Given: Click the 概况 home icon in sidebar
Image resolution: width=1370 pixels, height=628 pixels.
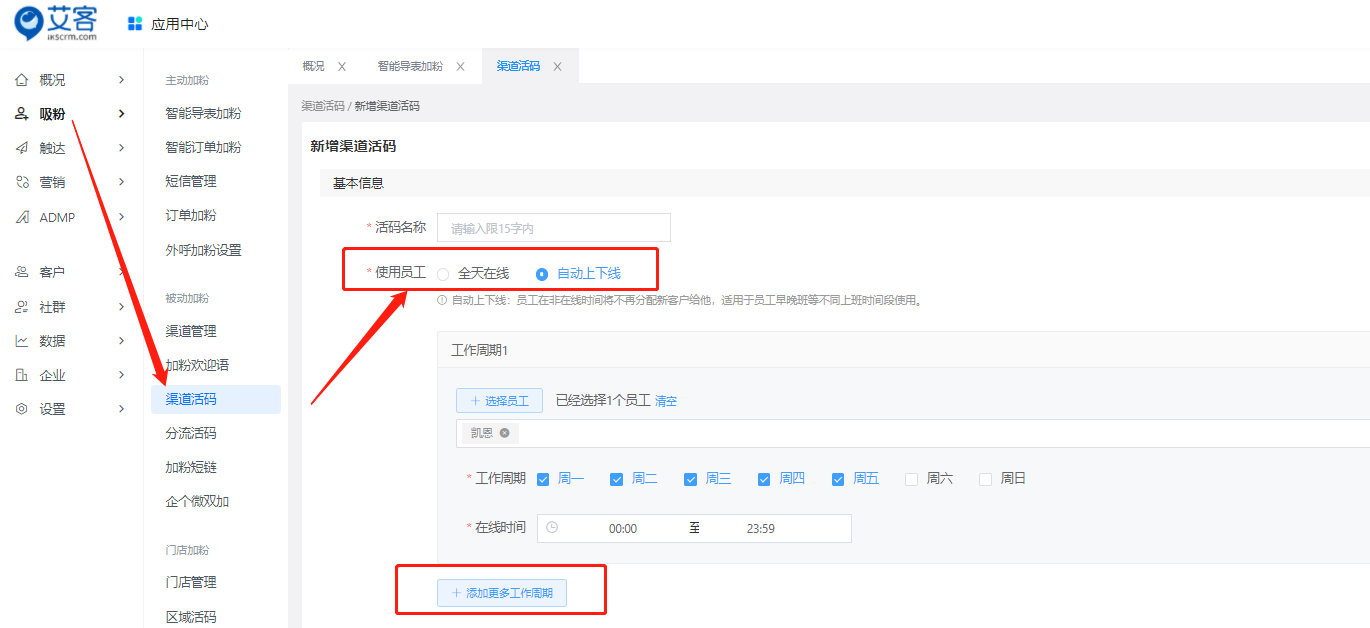Looking at the screenshot, I should (22, 80).
